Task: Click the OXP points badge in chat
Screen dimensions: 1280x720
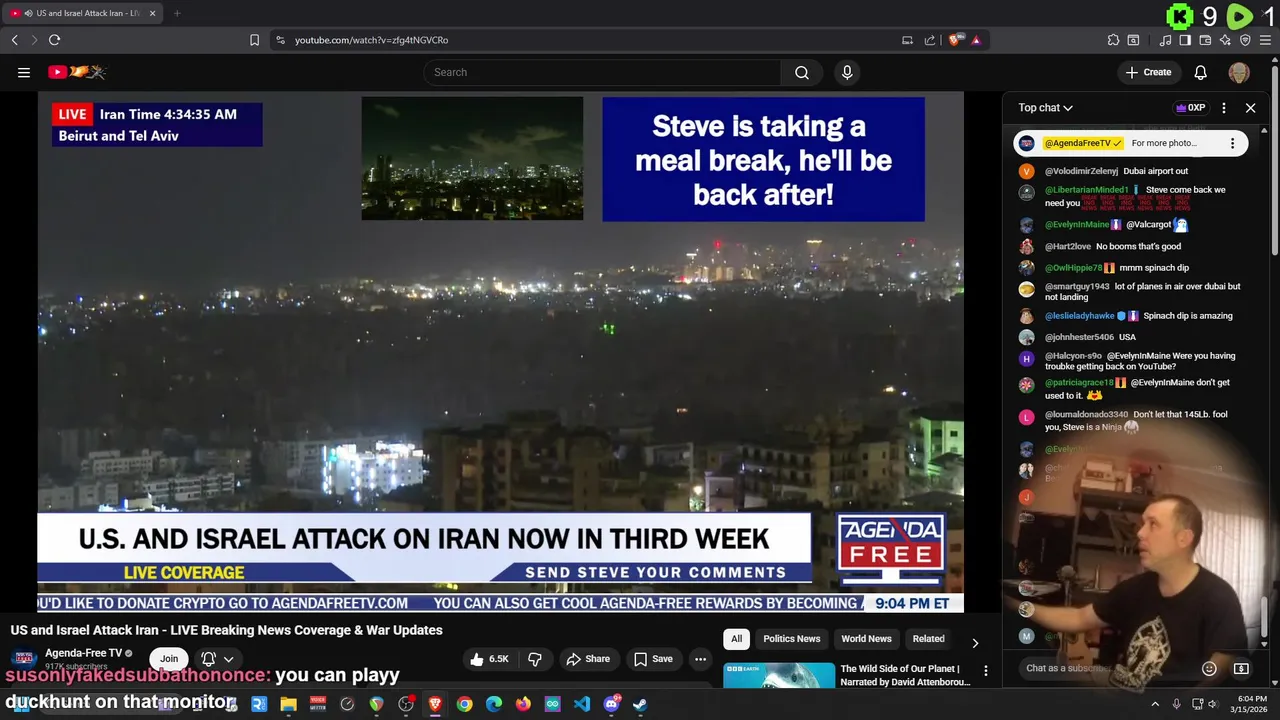Action: (x=1190, y=108)
